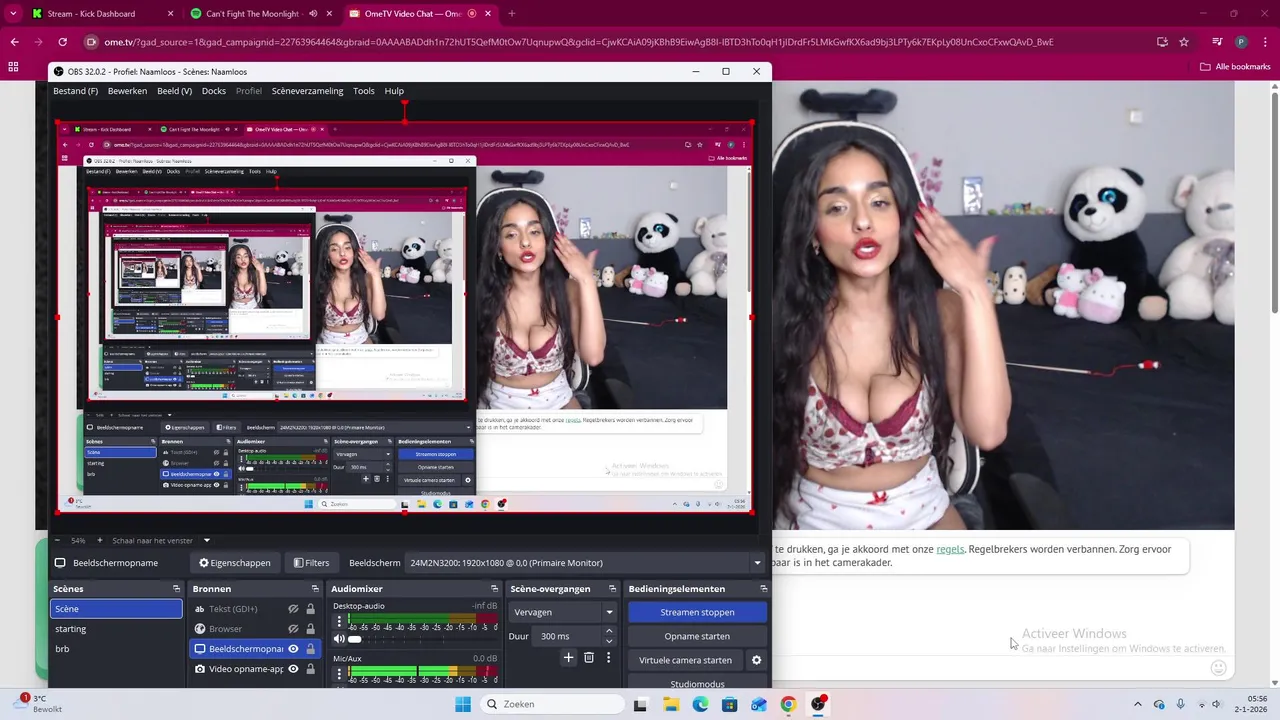Open Beeld (V) menu
The height and width of the screenshot is (720, 1280).
coord(174,91)
